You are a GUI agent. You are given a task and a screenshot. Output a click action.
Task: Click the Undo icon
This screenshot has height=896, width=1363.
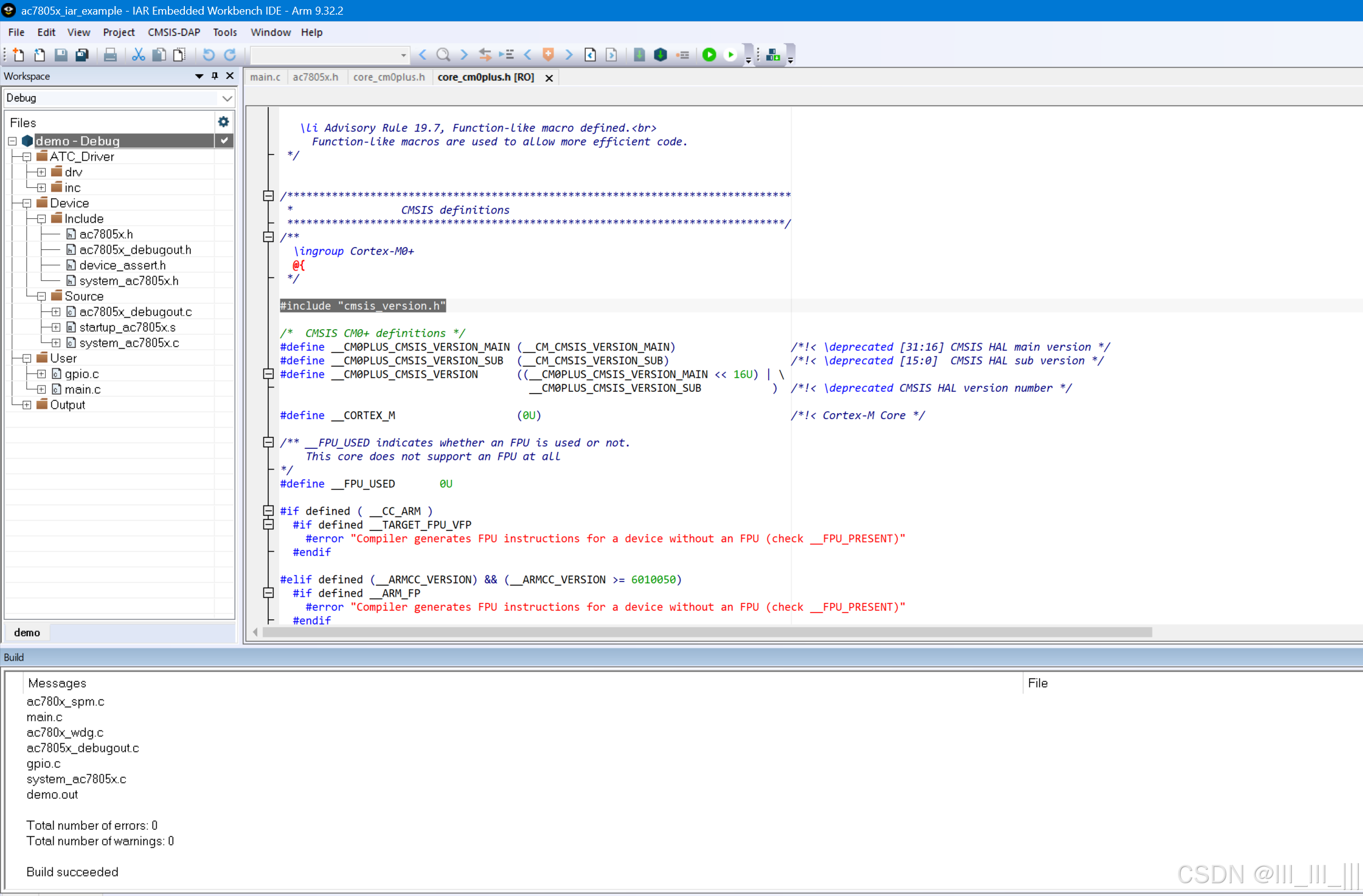pyautogui.click(x=208, y=55)
